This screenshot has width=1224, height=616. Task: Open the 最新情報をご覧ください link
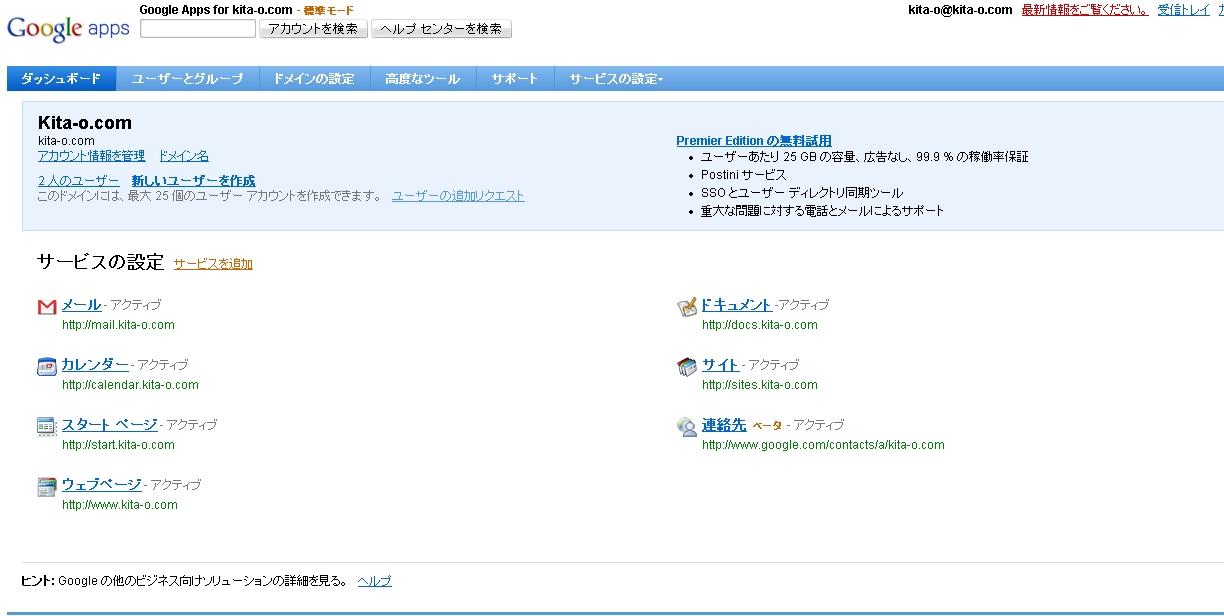pos(1085,10)
